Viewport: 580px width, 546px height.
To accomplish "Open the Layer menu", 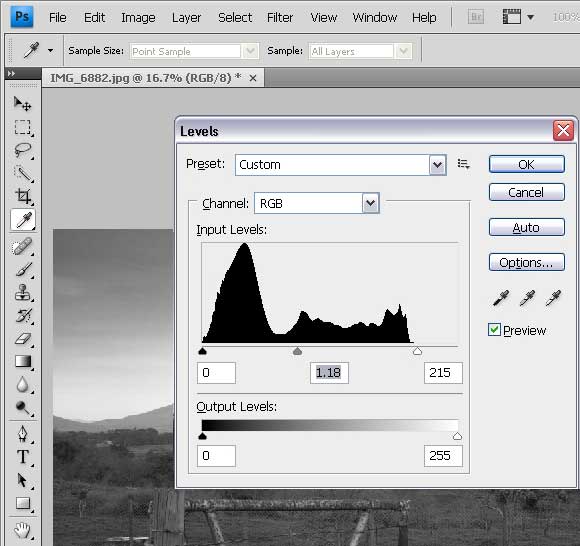I will 186,17.
